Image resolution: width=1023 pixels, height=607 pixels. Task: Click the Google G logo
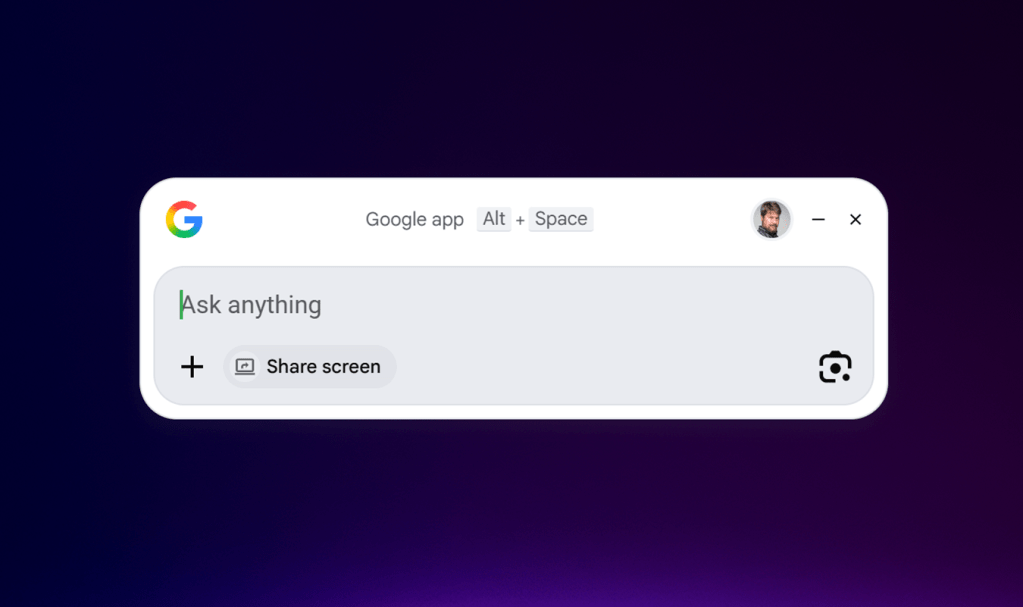coord(186,219)
